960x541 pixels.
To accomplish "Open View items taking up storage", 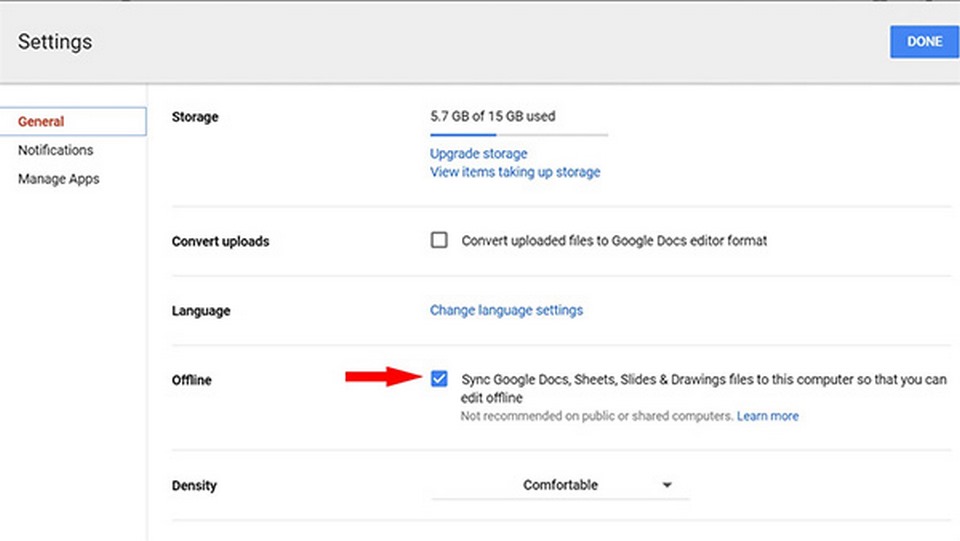I will click(515, 172).
